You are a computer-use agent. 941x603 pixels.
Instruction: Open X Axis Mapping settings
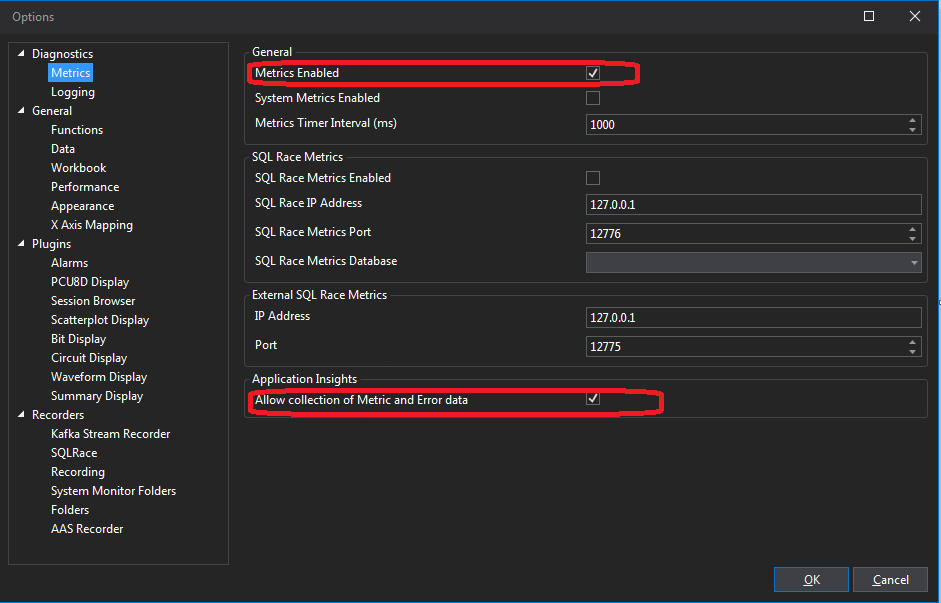pos(92,224)
